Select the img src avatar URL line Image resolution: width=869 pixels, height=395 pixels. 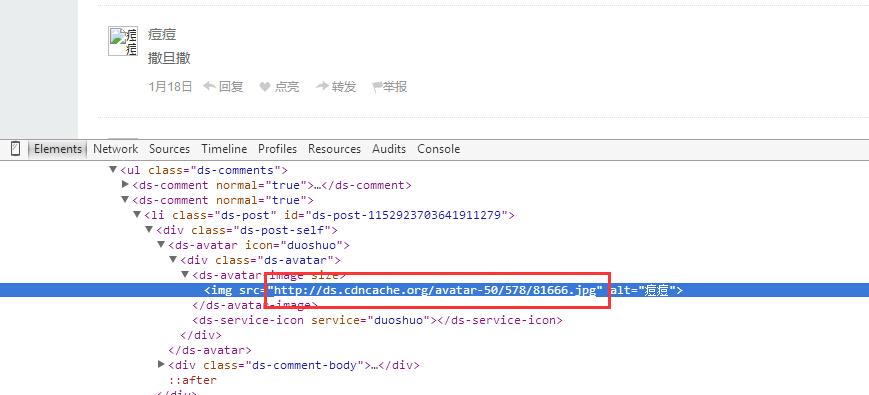(x=434, y=290)
